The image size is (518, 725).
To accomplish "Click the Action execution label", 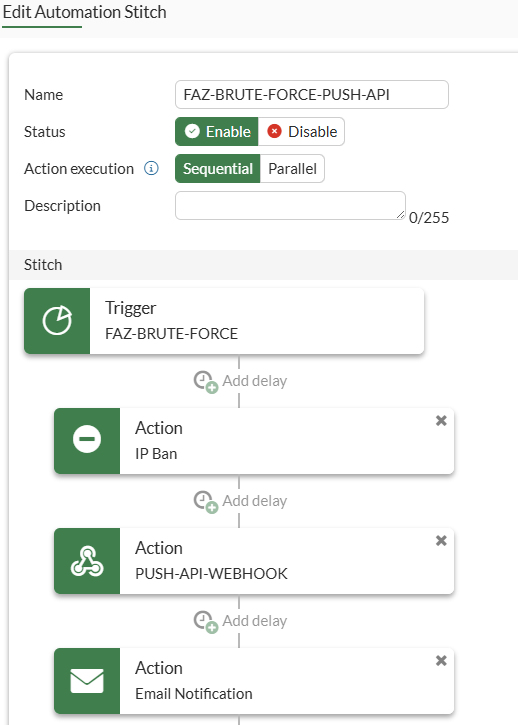I will pos(79,169).
